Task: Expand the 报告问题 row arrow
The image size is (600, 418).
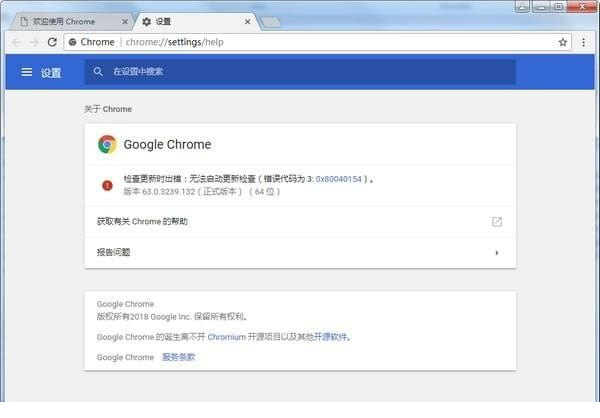Action: pyautogui.click(x=497, y=253)
